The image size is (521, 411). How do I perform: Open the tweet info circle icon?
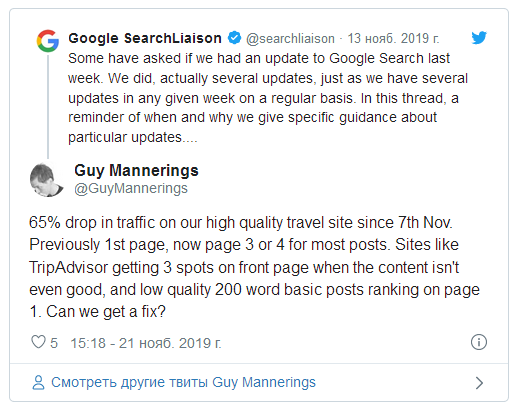[479, 342]
